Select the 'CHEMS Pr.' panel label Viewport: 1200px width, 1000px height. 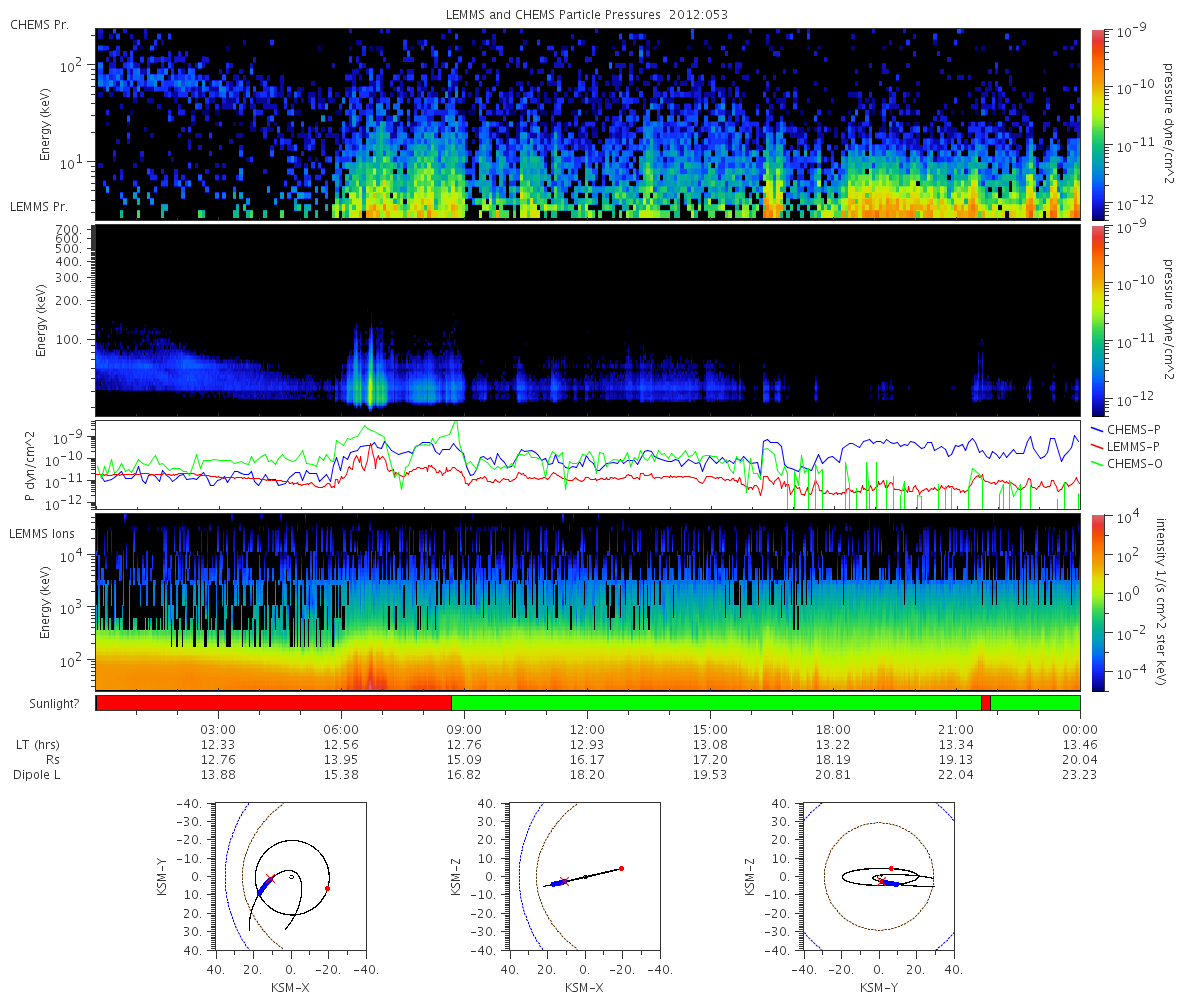click(40, 24)
